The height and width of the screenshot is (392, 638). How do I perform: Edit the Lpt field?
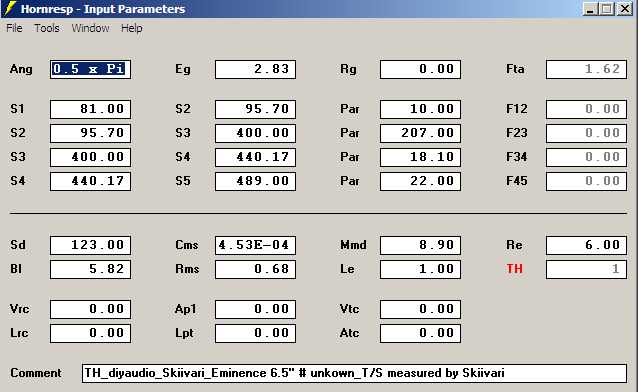(x=256, y=333)
